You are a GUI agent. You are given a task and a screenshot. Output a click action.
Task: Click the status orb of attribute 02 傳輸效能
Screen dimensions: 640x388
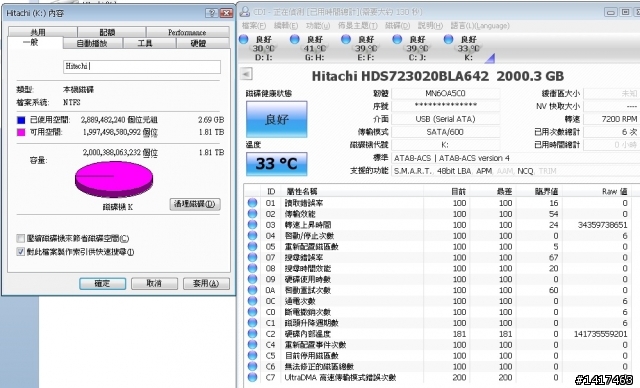[x=252, y=214]
